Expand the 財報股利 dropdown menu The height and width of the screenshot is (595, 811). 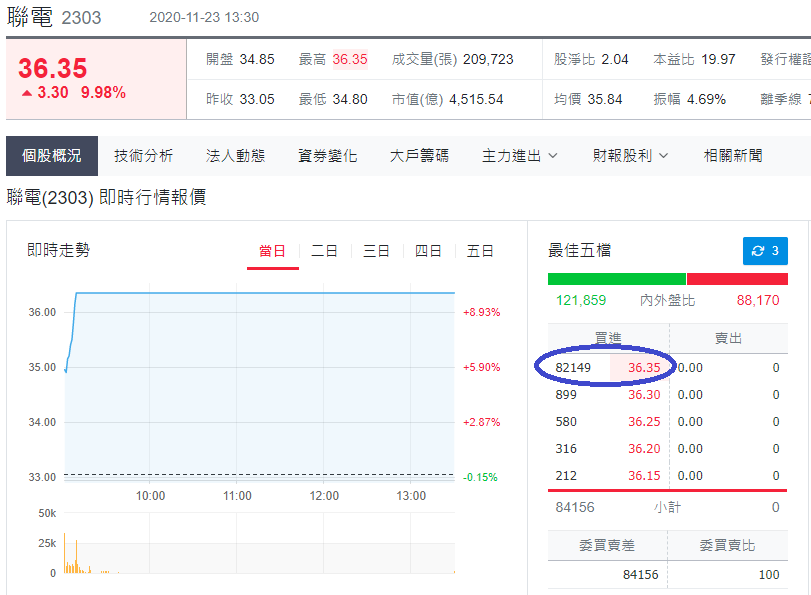click(630, 156)
